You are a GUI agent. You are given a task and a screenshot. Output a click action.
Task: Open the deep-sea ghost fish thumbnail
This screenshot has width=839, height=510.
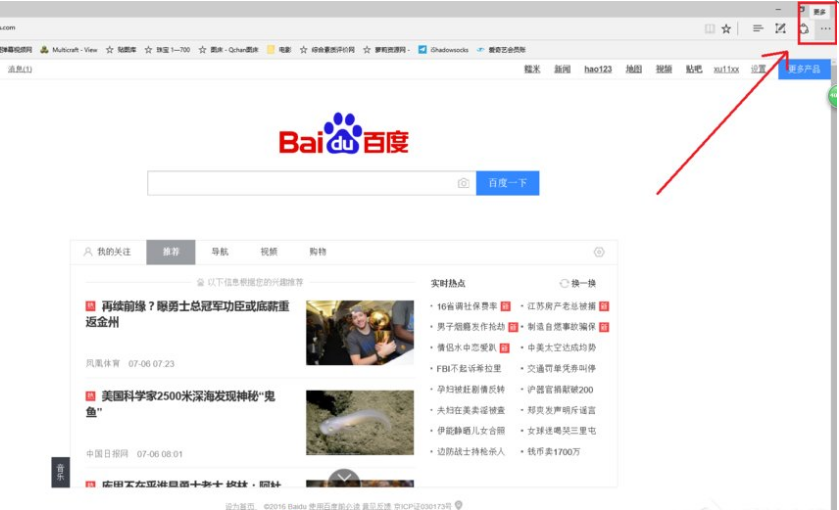360,422
